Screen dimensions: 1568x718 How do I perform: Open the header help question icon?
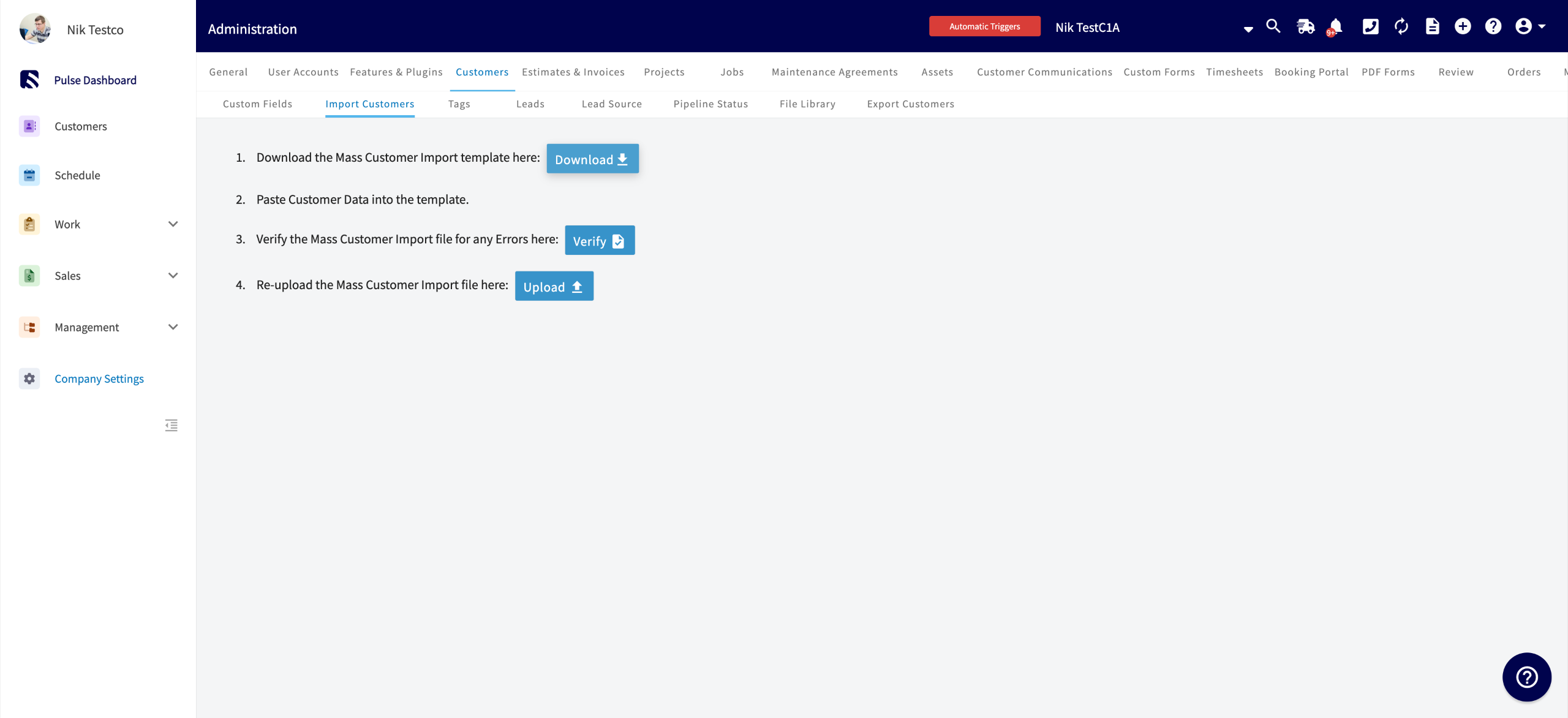click(1493, 26)
